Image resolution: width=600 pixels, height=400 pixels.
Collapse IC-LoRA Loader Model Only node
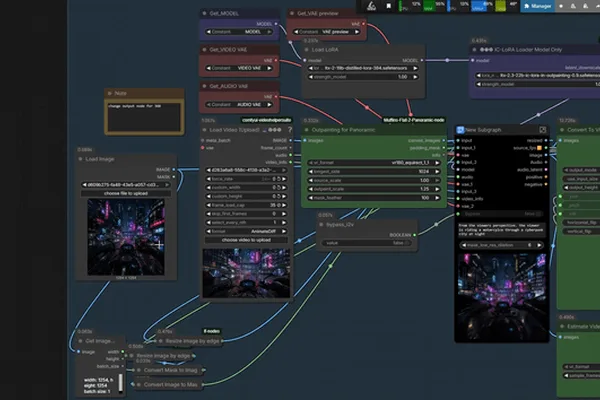pos(474,50)
